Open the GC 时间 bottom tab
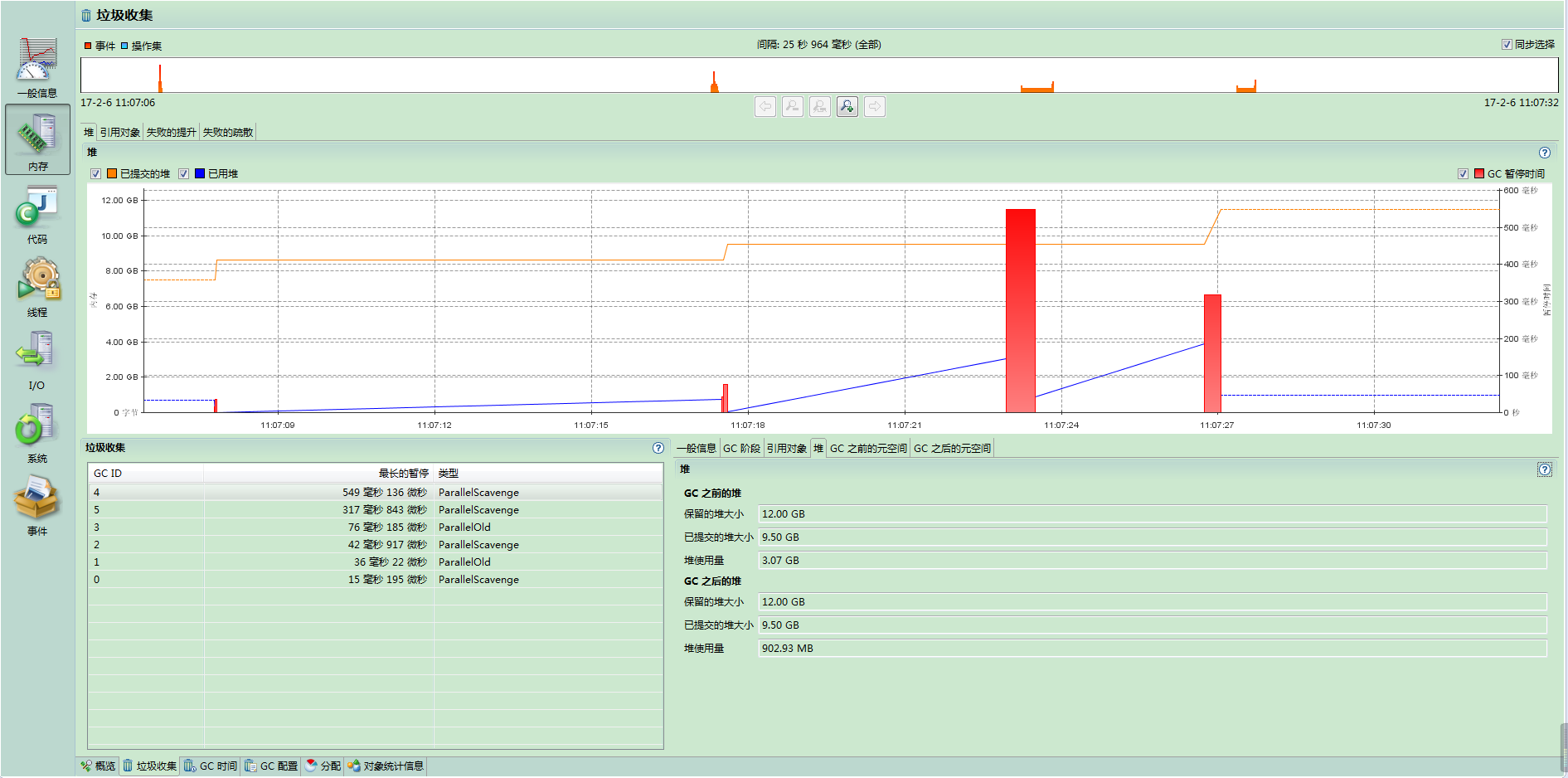This screenshot has height=778, width=1568. click(x=211, y=766)
